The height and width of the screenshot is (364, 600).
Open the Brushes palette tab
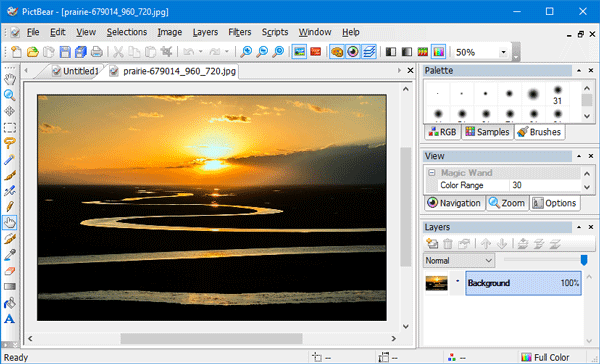tap(540, 132)
